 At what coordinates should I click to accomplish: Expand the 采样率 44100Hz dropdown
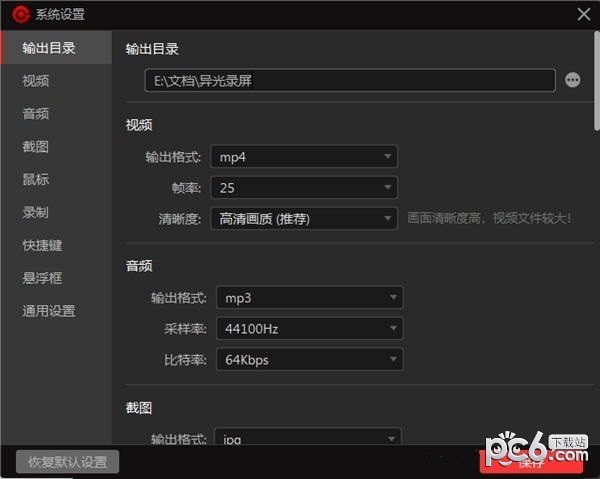click(x=309, y=328)
